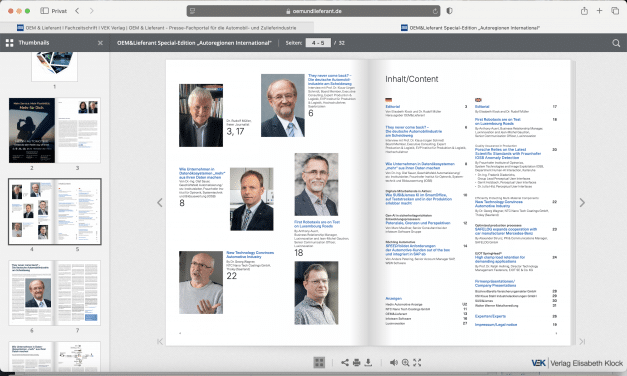Click the Thumbnails grid icon in the header
This screenshot has height=376, width=627.
click(10, 43)
